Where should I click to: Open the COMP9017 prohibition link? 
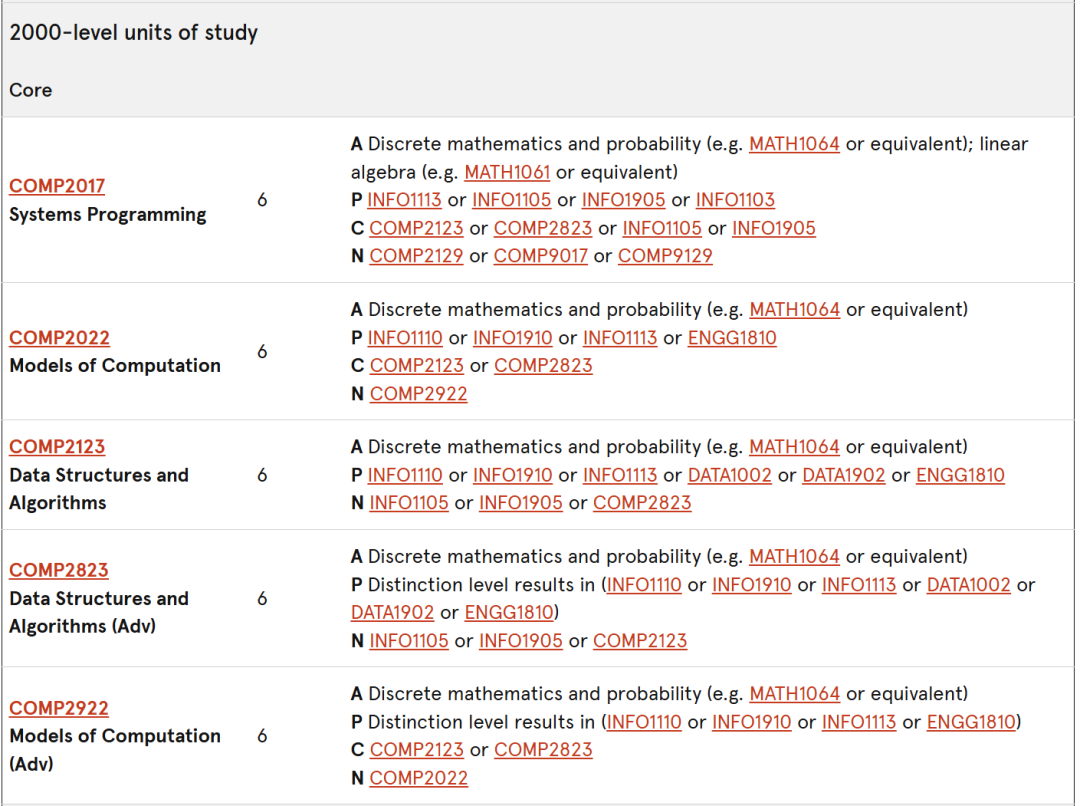tap(541, 256)
